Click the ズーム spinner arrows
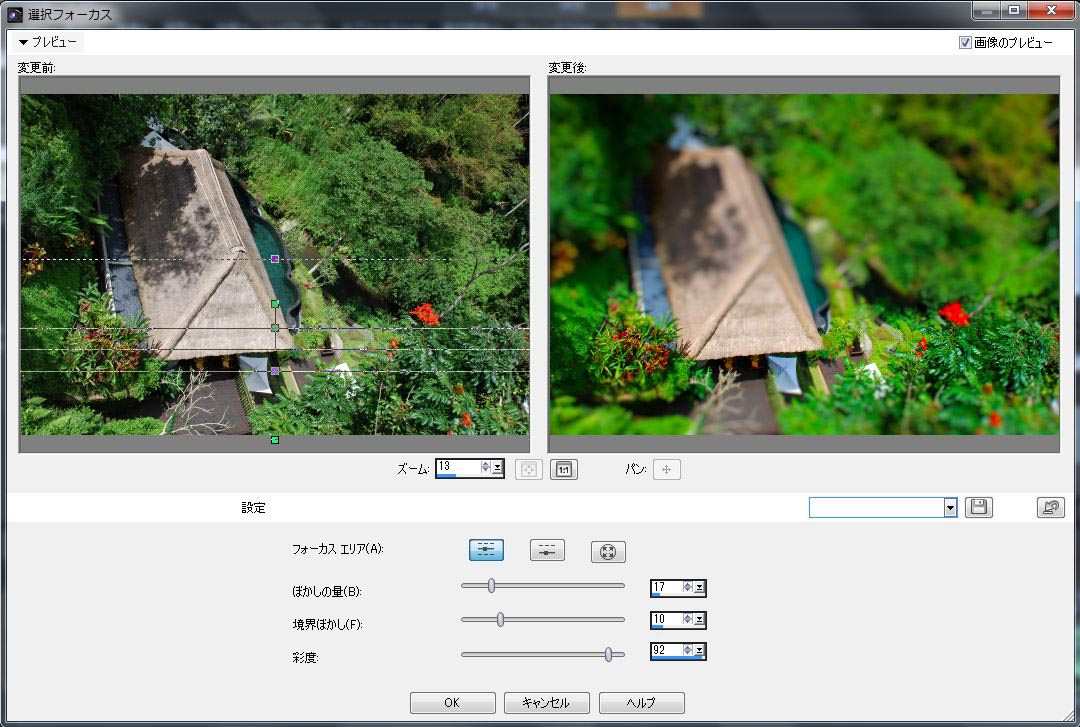The image size is (1080, 727). [486, 467]
